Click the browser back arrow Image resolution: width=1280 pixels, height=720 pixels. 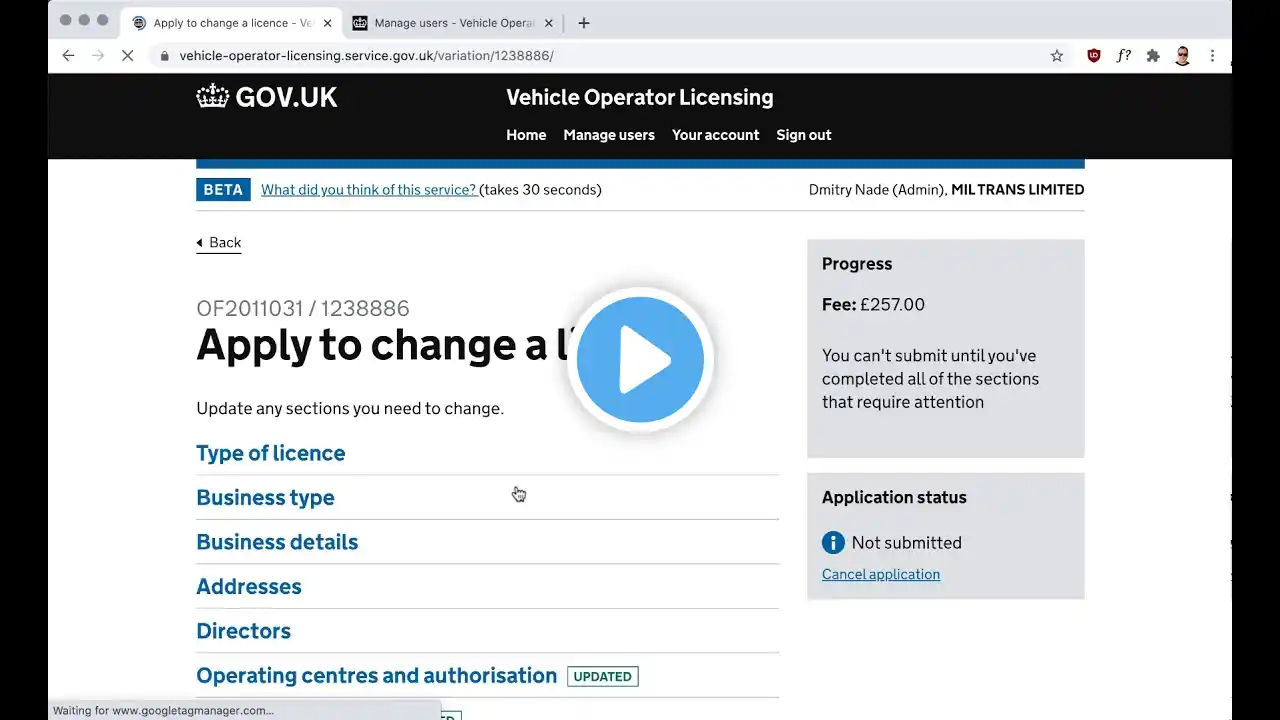click(68, 56)
